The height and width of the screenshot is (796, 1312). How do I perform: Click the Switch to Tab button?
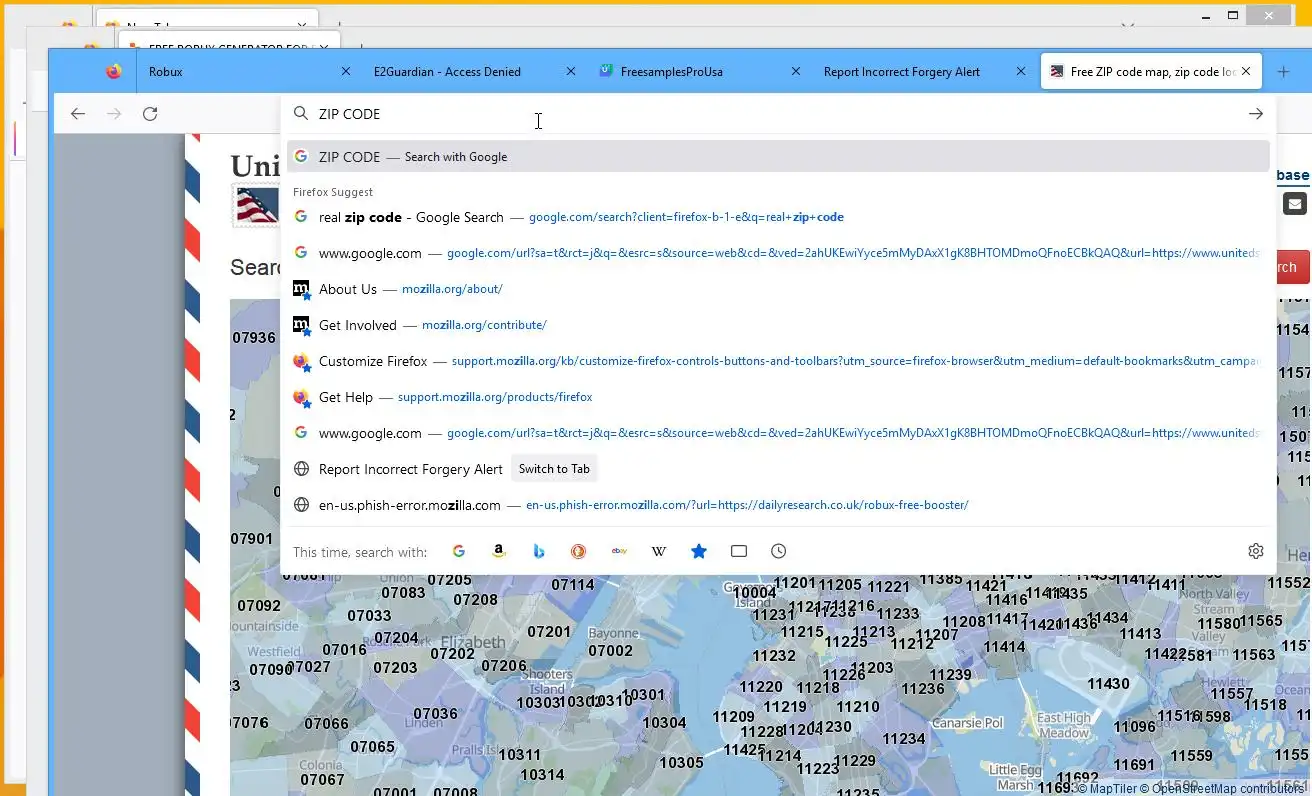pos(554,469)
